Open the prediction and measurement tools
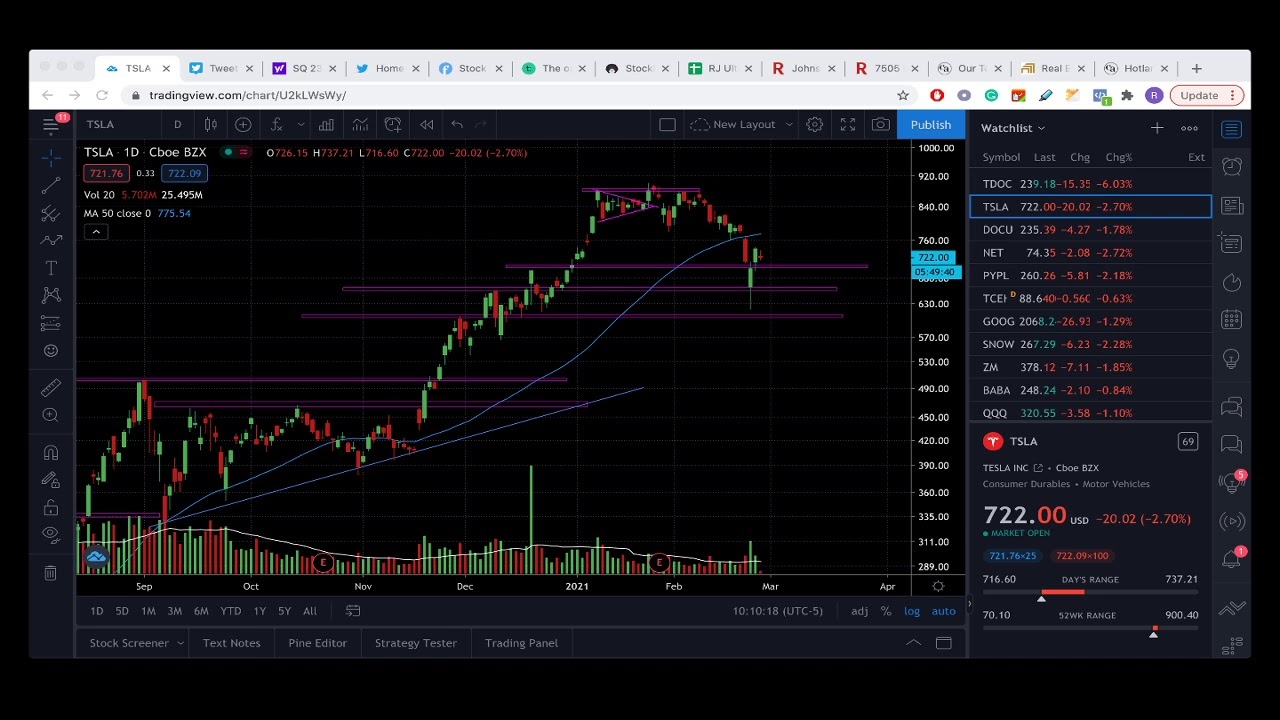This screenshot has width=1280, height=720. click(50, 323)
